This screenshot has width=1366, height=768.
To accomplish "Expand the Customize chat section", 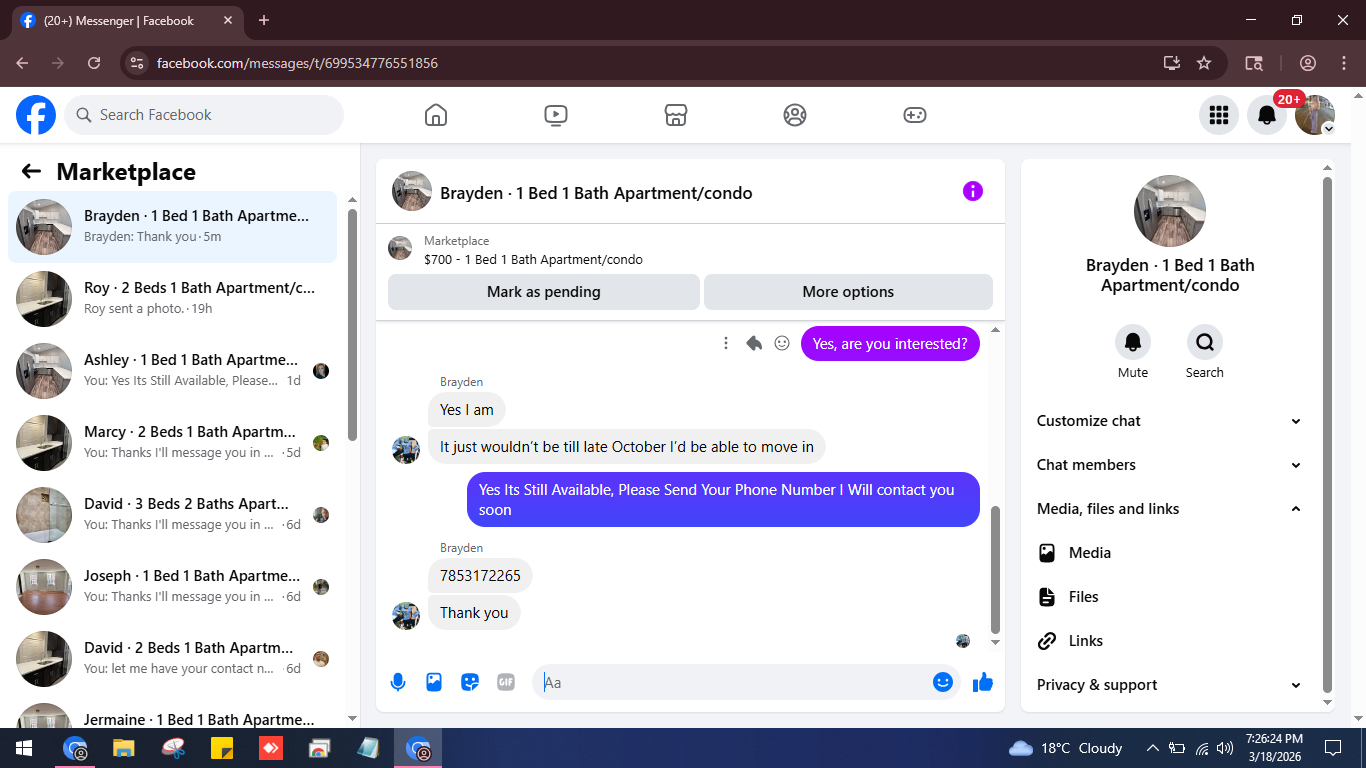I will pos(1170,421).
